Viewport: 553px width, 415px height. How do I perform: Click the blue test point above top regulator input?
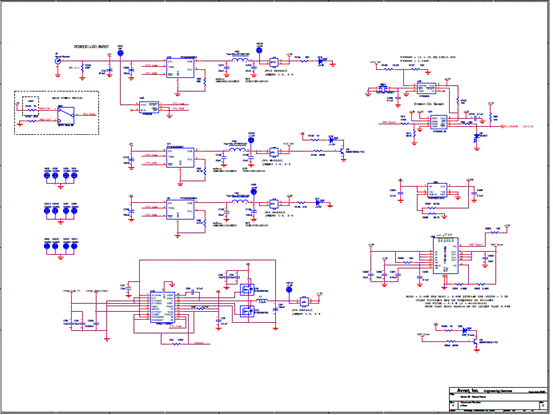(x=120, y=53)
